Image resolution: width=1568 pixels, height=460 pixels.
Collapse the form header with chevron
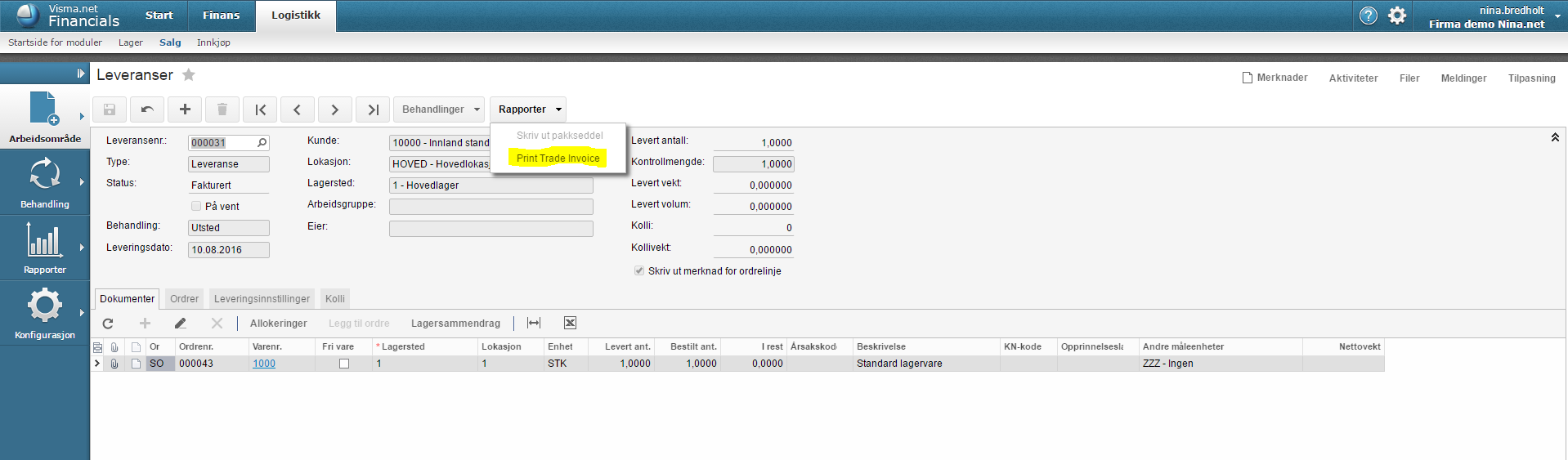pyautogui.click(x=1555, y=137)
